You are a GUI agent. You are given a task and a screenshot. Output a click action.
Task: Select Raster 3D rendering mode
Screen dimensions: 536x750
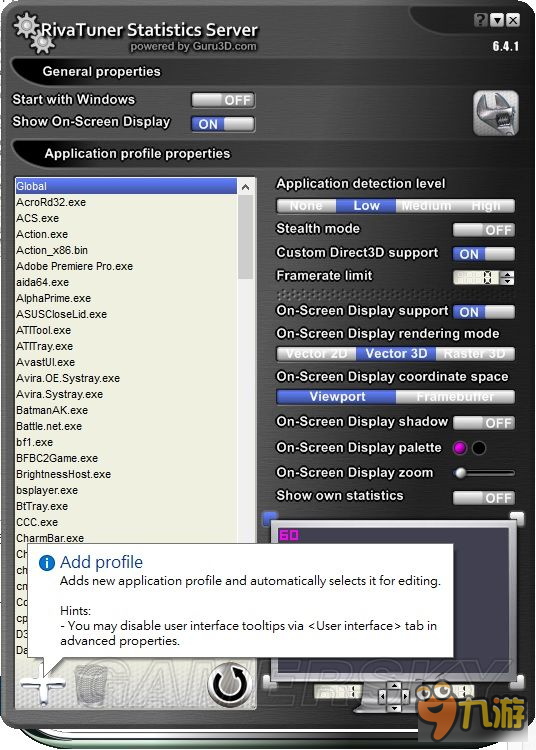475,354
